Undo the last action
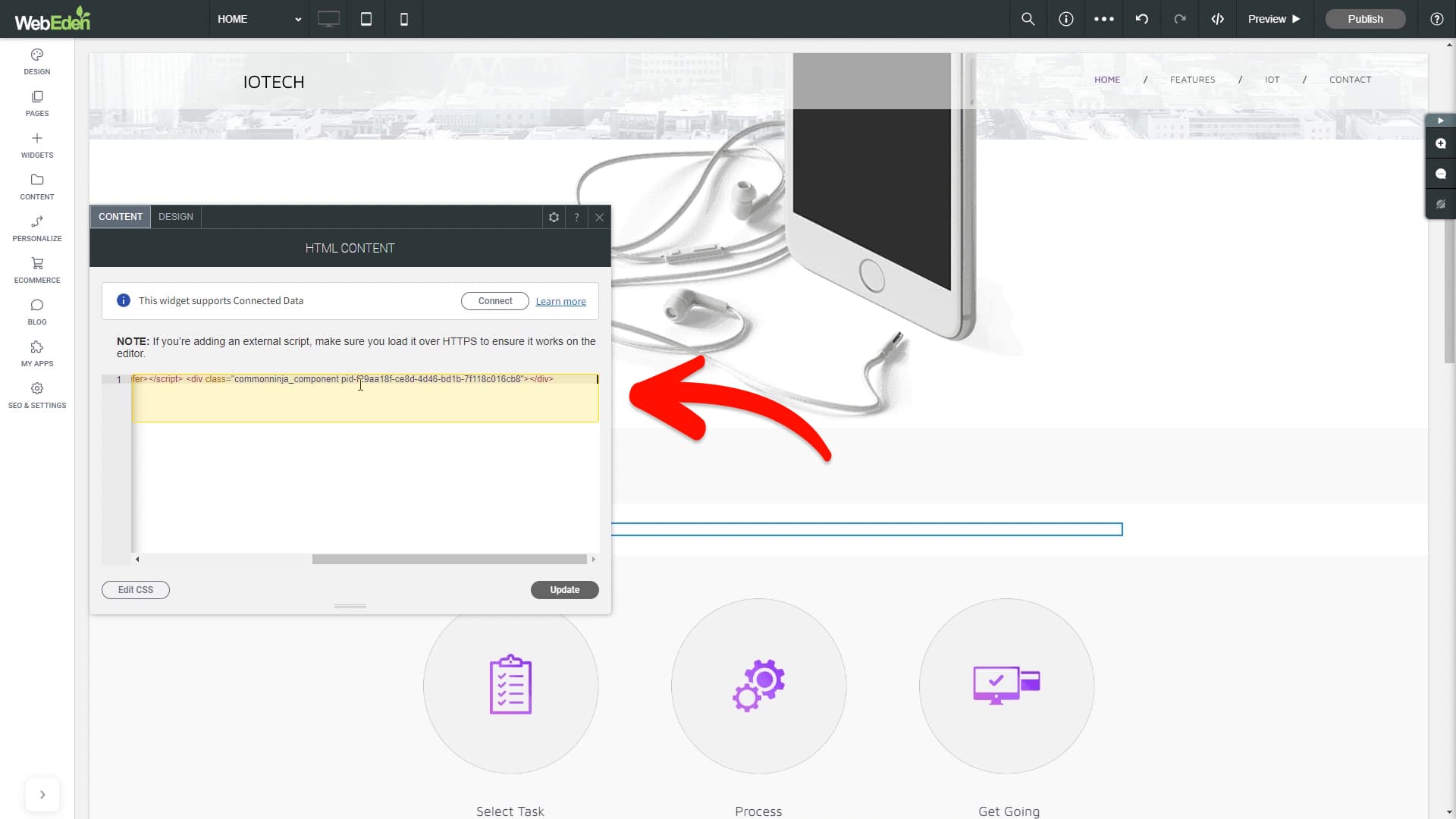The width and height of the screenshot is (1456, 819). pos(1142,19)
